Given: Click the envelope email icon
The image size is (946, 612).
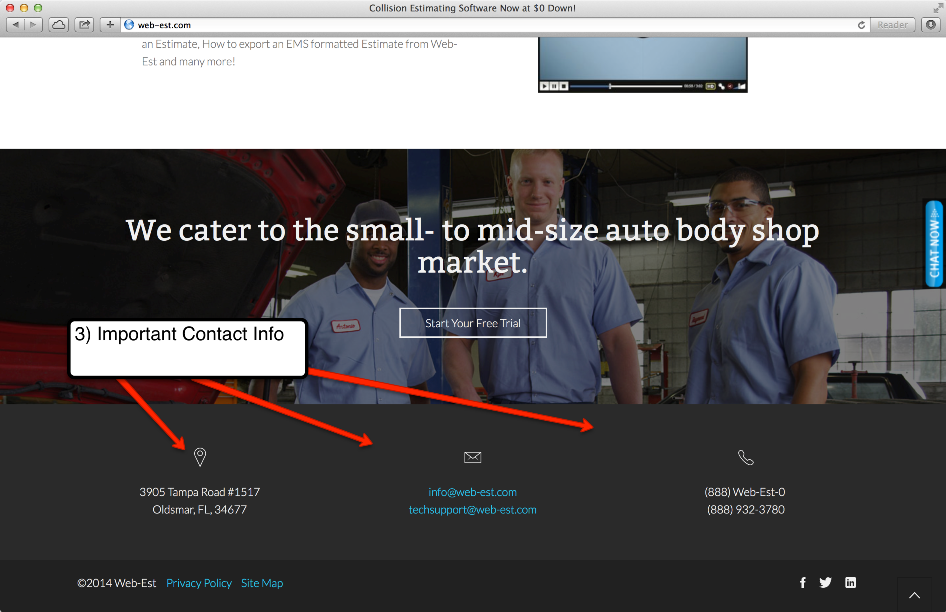Looking at the screenshot, I should [x=472, y=457].
